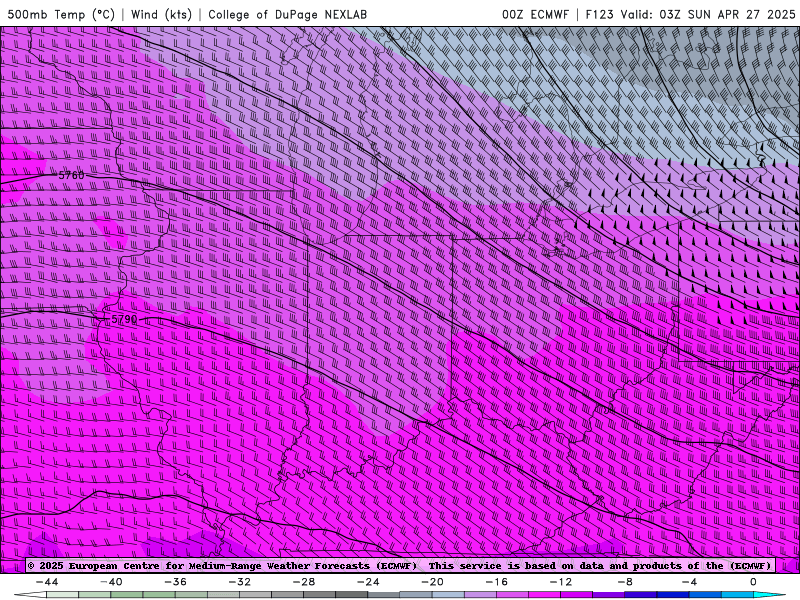800x600 pixels.
Task: Click the -4 color scale label
Action: pos(690,582)
